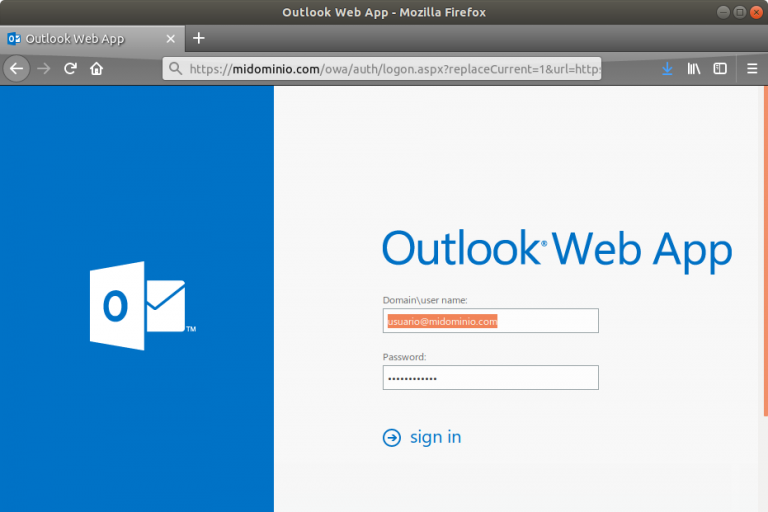Screen dimensions: 768x512
Task: Minimize the Firefox window
Action: pos(723,12)
